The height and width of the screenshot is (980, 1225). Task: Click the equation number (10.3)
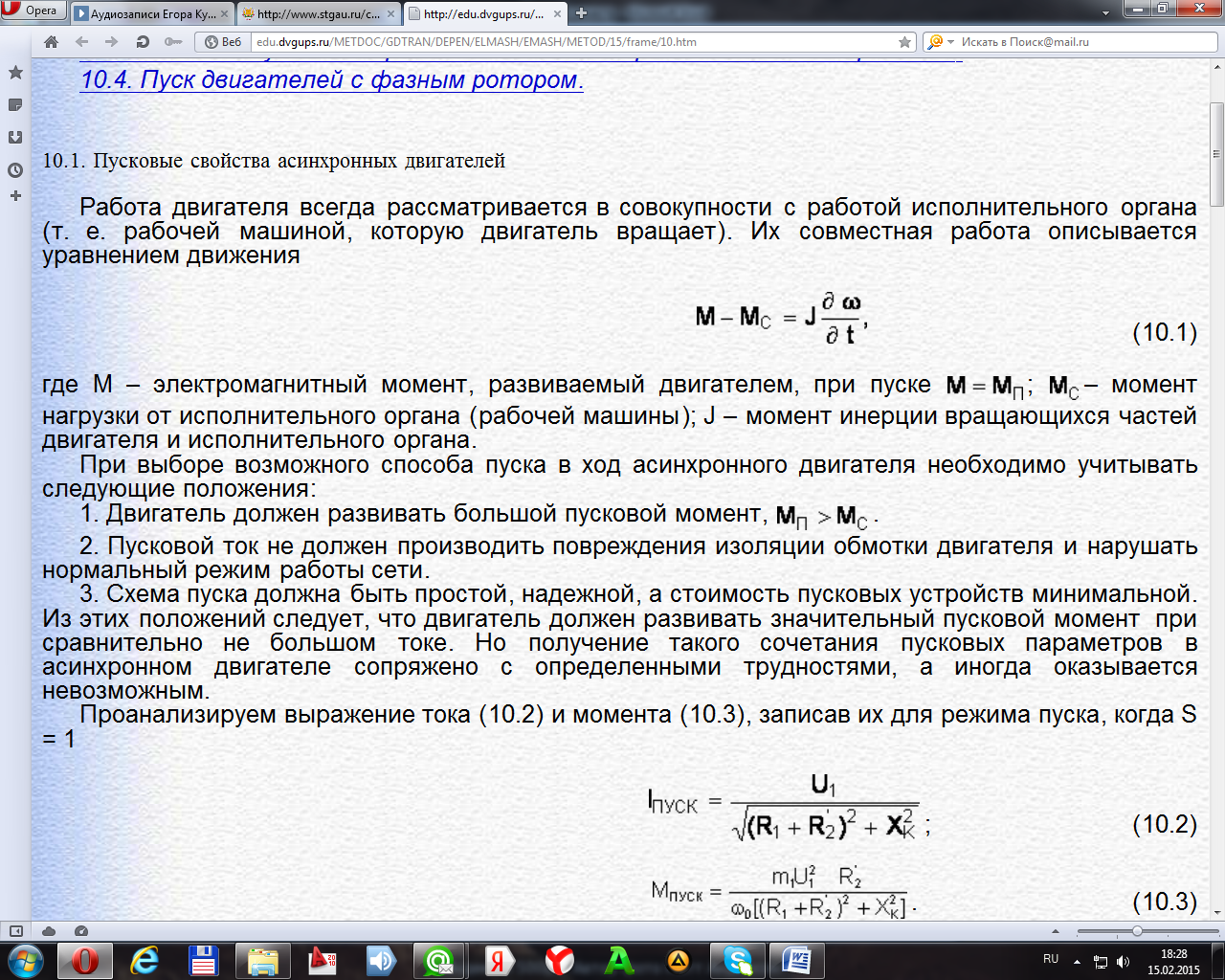[1165, 902]
